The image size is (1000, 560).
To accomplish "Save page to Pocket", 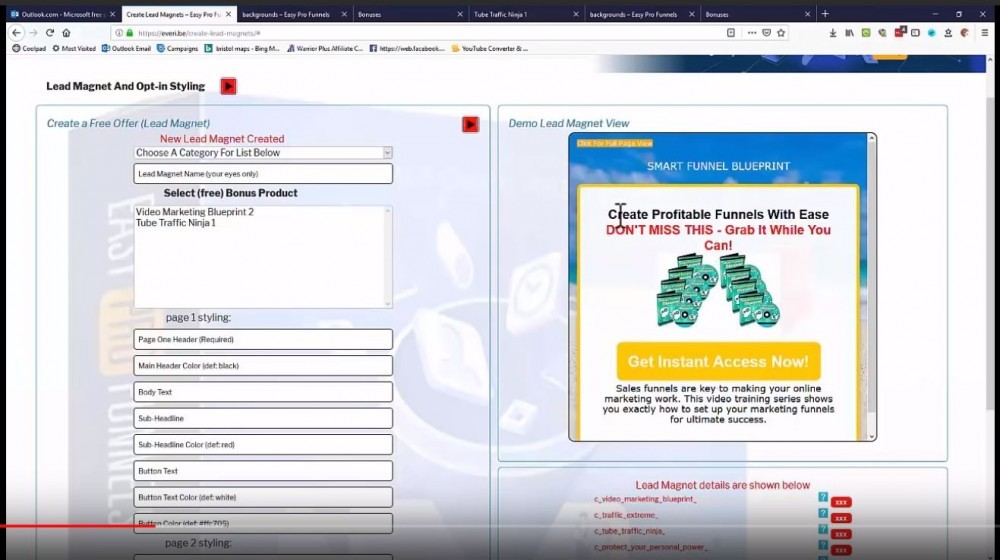I will coord(767,33).
